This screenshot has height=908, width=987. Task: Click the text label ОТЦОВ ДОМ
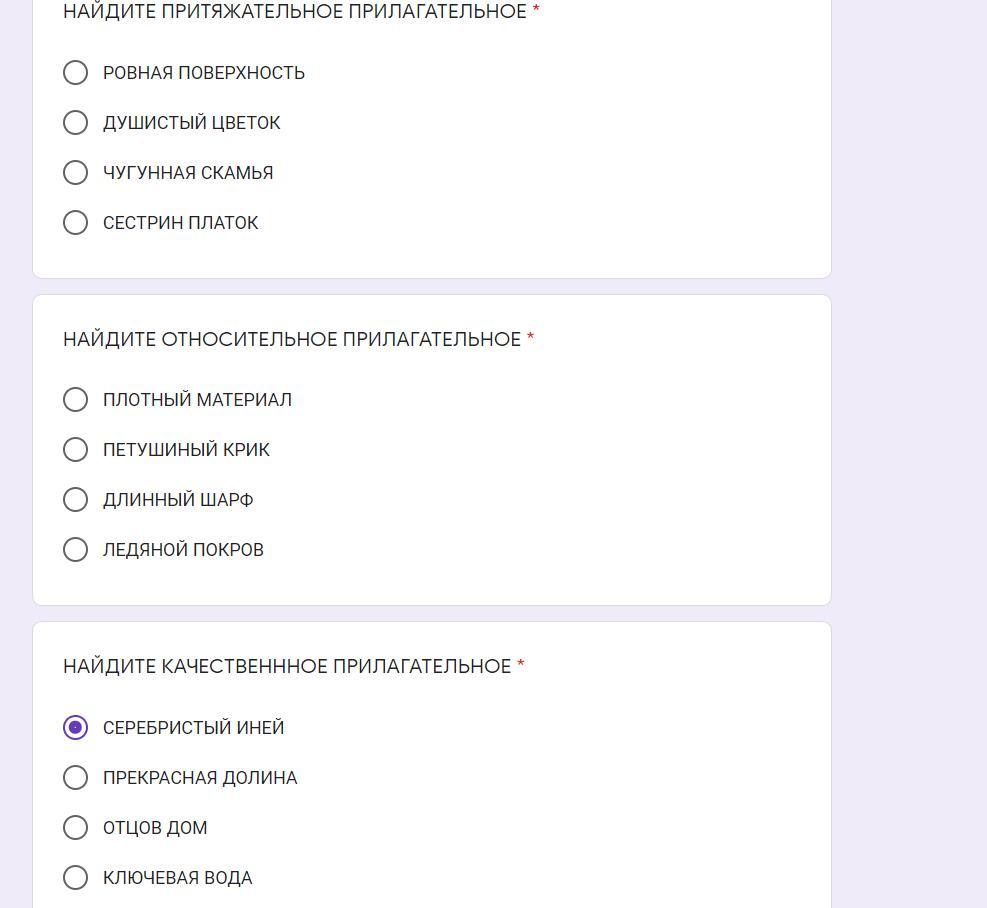(155, 828)
